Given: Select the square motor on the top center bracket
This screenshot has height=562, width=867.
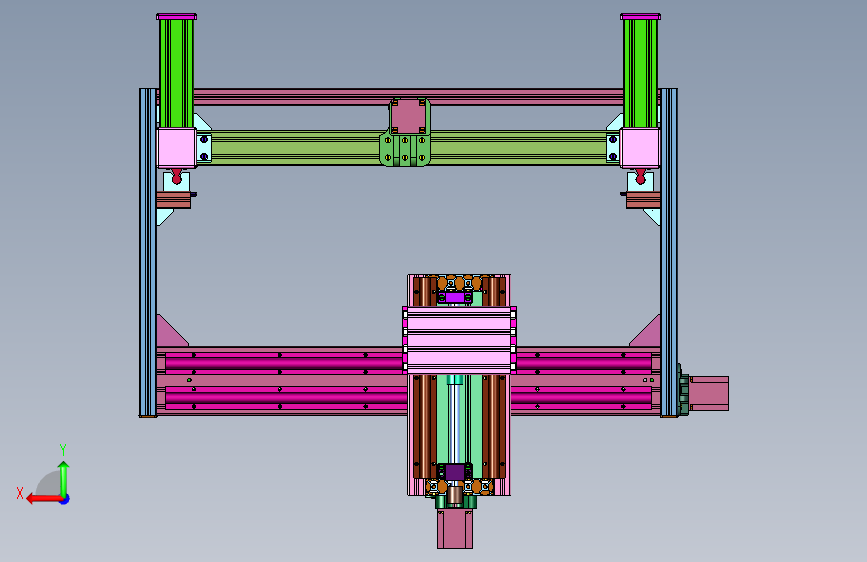Looking at the screenshot, I should (408, 116).
